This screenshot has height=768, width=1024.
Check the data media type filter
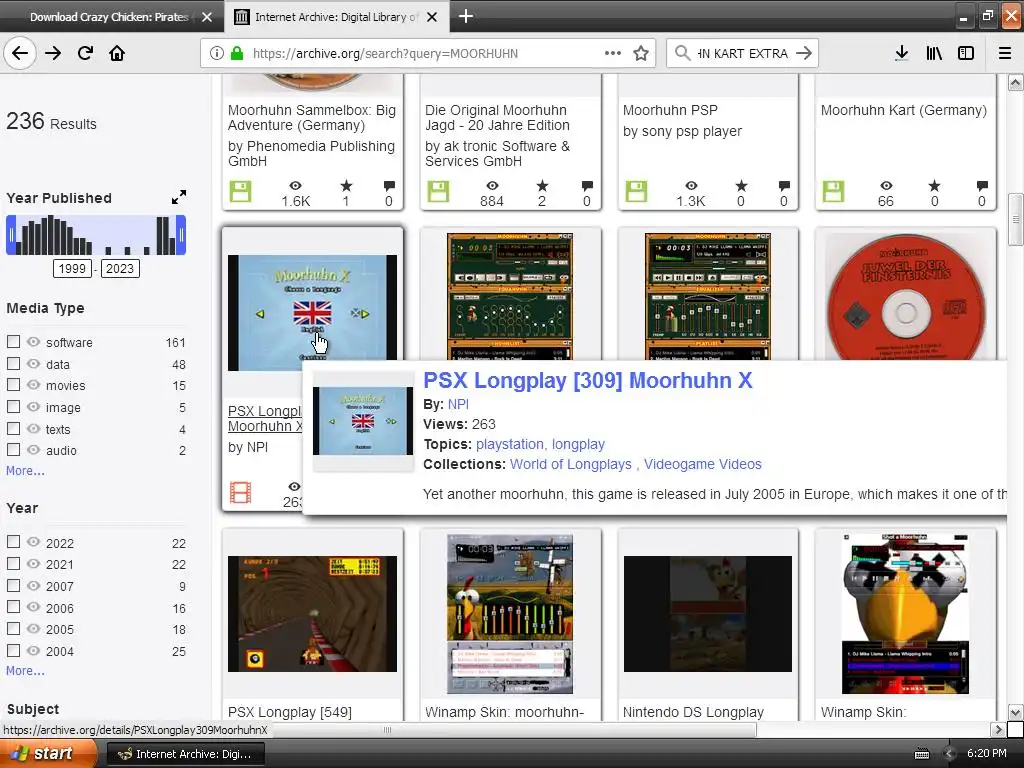pyautogui.click(x=13, y=363)
